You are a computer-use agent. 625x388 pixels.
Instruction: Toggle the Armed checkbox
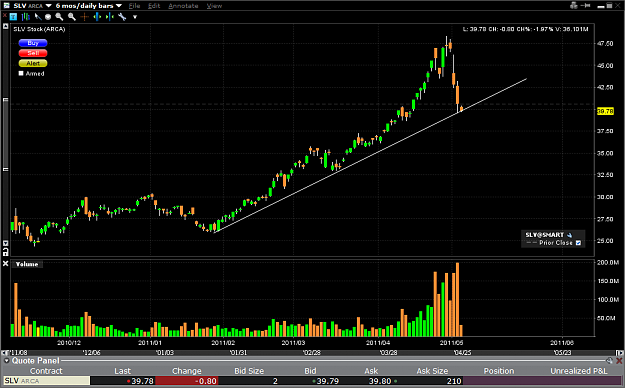point(21,73)
